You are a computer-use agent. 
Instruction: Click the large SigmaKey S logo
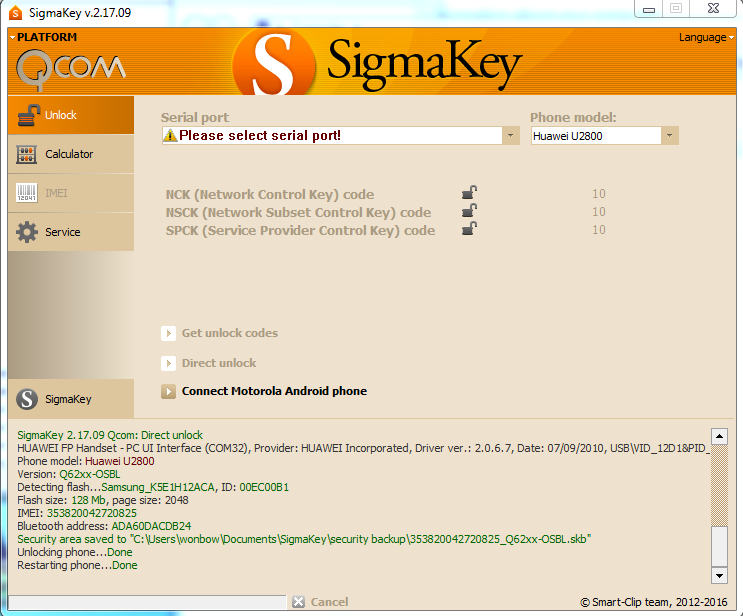point(274,62)
